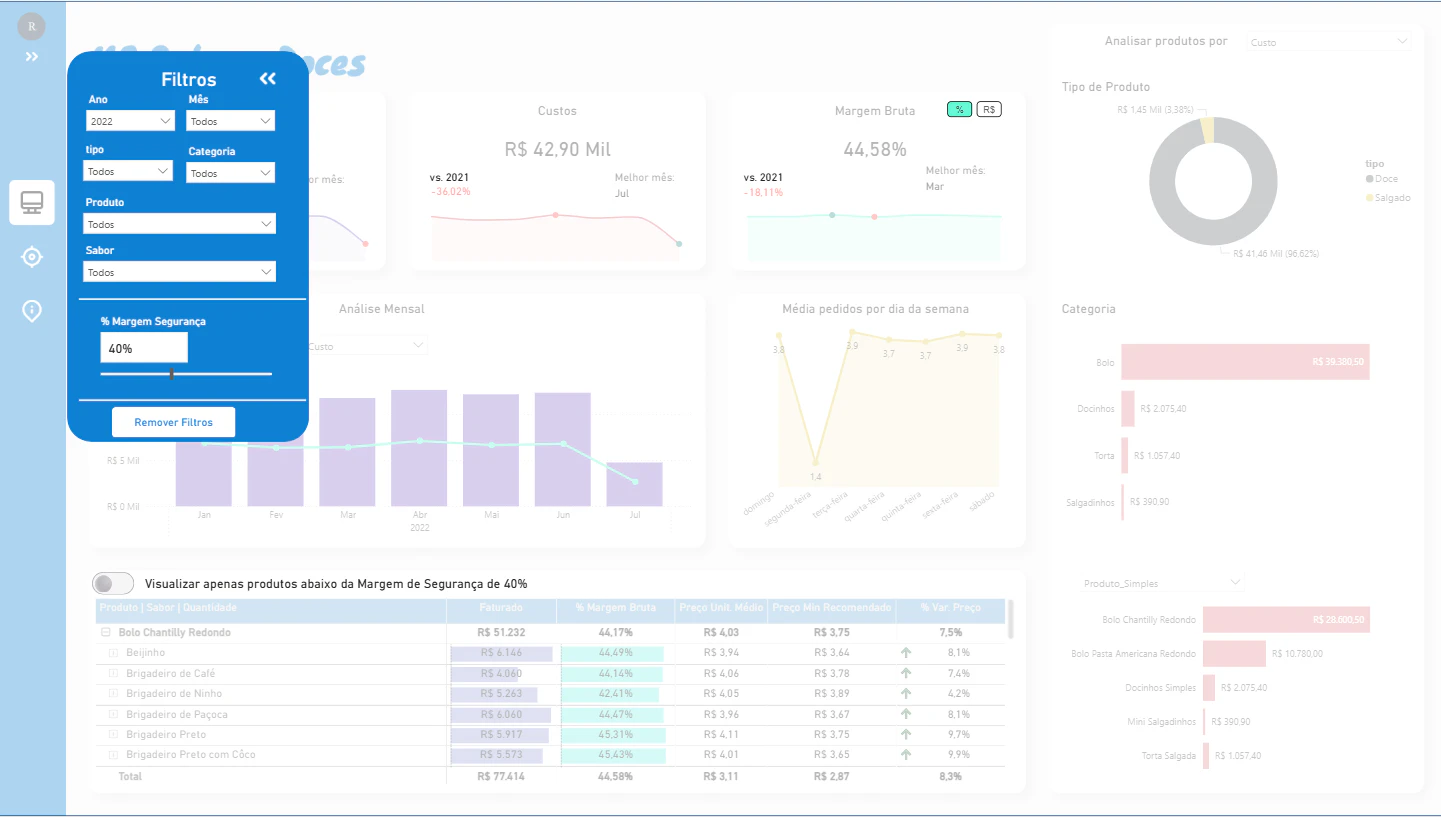Open Analisar produtos por dropdown
1441x817 pixels.
pos(1328,42)
